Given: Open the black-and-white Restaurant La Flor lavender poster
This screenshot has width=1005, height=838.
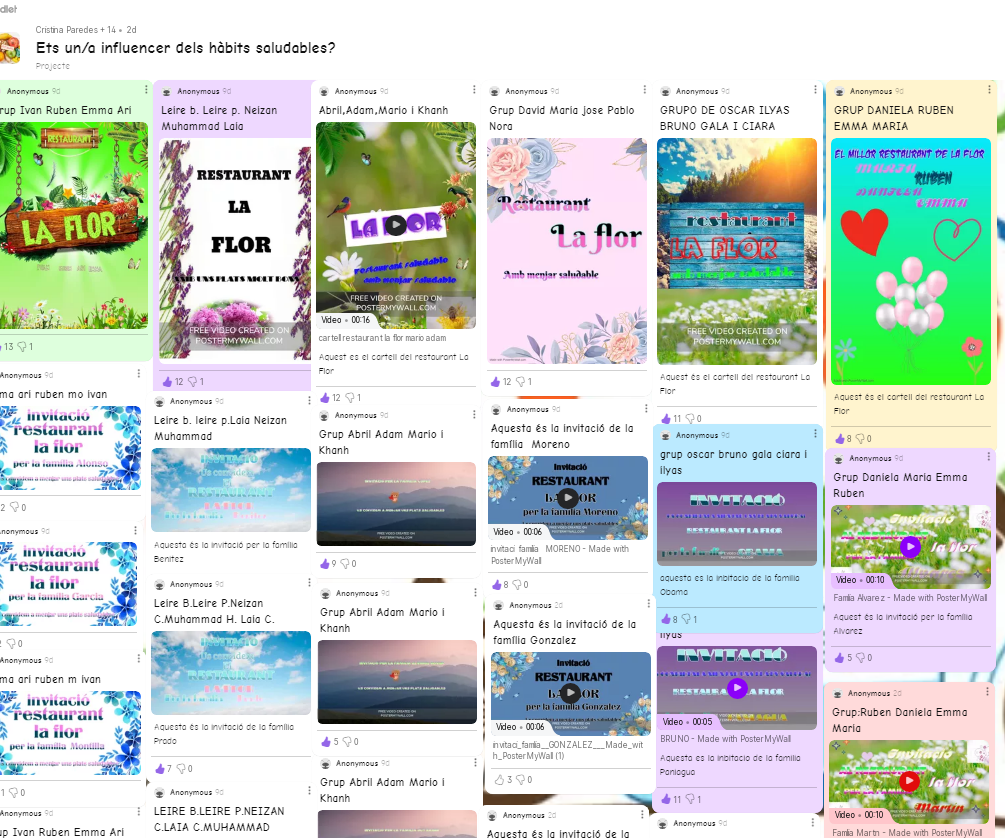Looking at the screenshot, I should coord(236,248).
